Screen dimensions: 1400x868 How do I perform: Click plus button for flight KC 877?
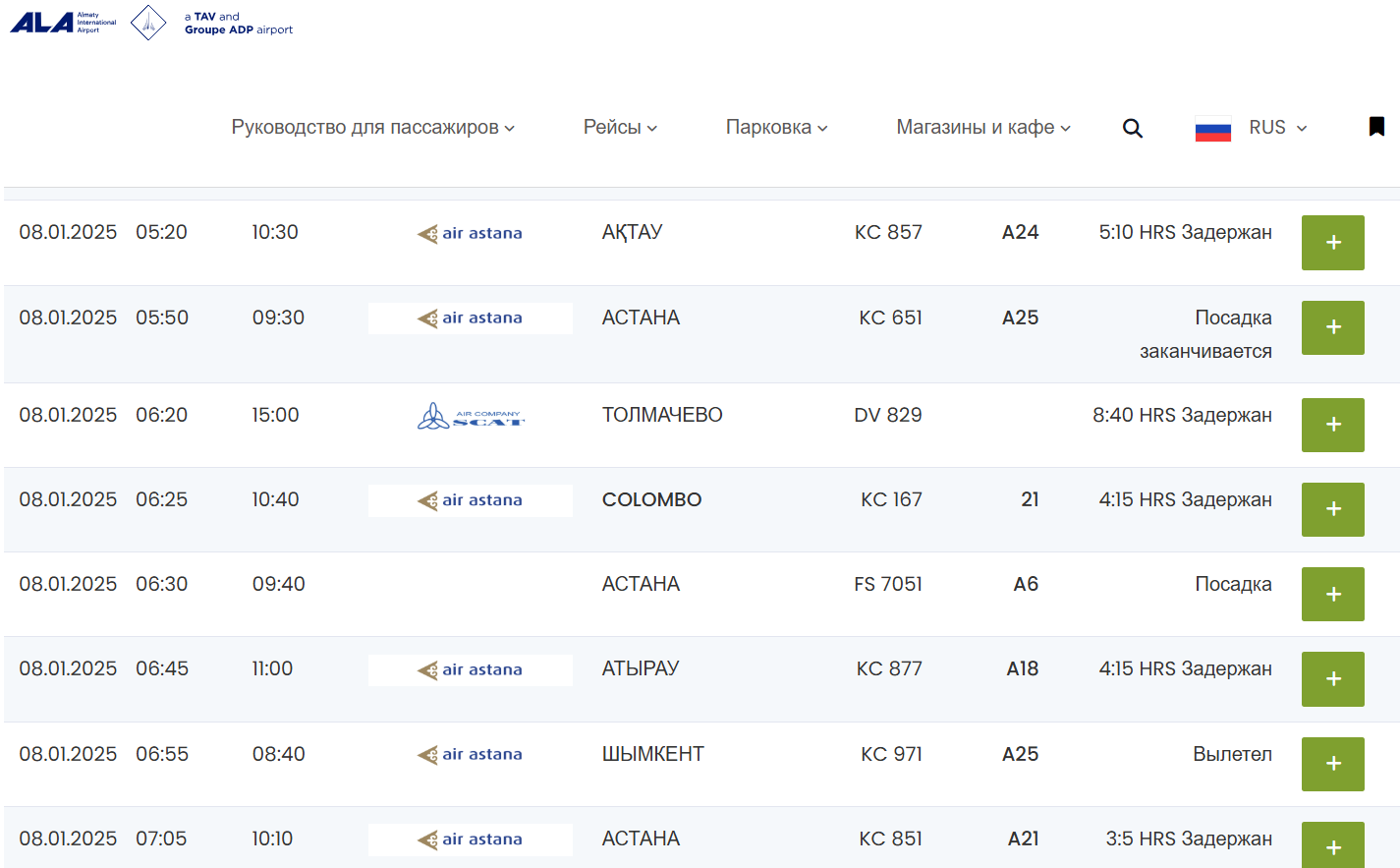[x=1332, y=679]
